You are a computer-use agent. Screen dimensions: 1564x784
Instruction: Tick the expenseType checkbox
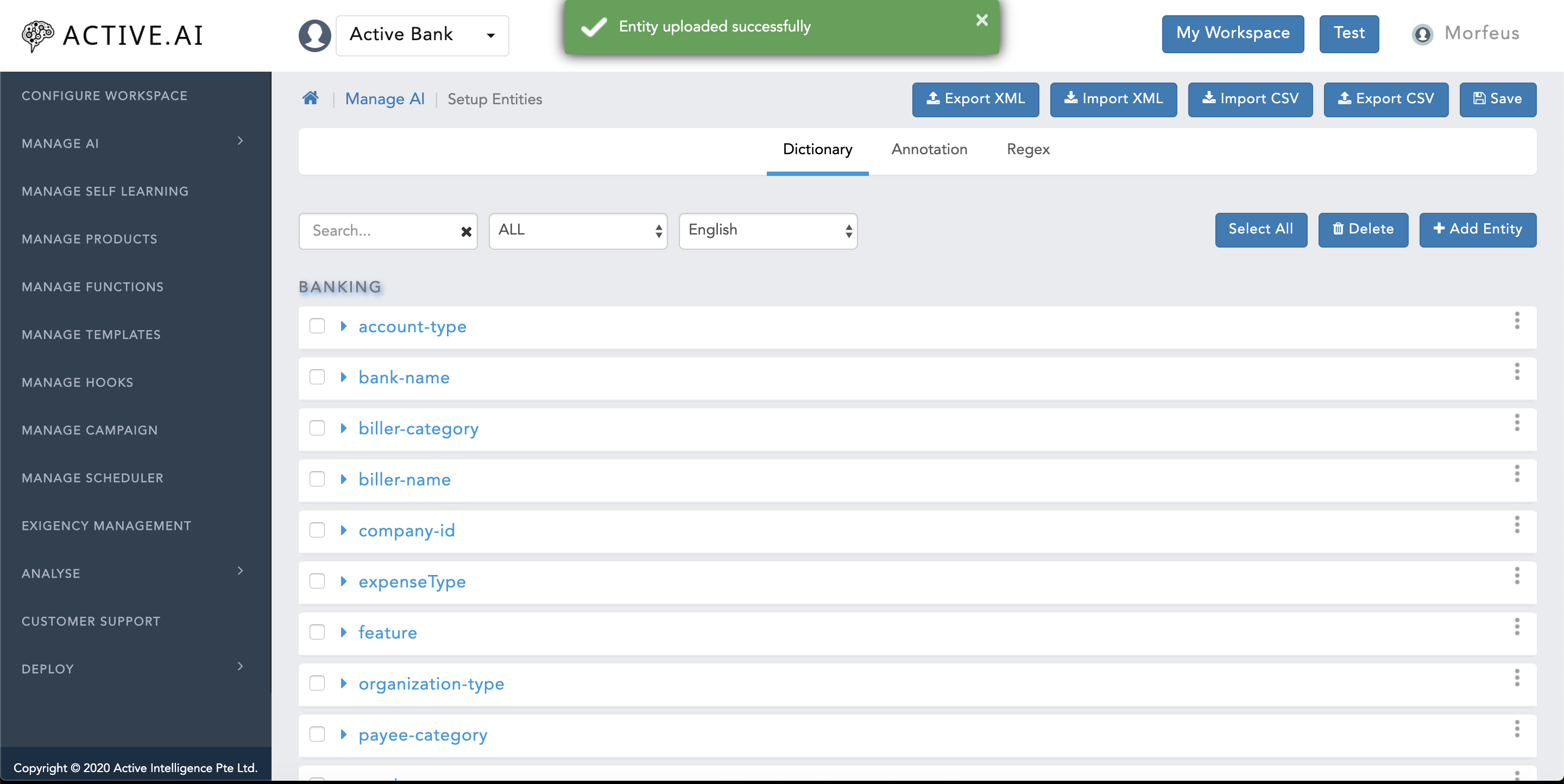click(317, 581)
